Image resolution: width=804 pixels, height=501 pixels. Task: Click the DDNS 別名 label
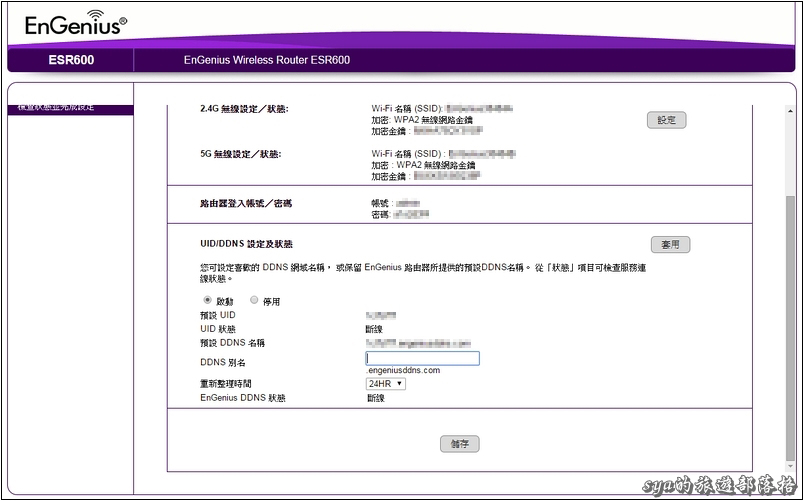click(x=223, y=363)
